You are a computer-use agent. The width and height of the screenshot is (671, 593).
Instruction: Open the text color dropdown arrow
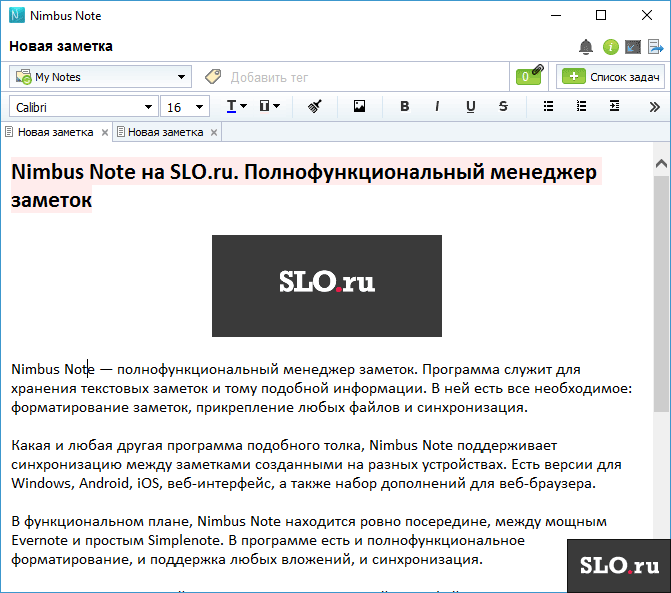click(243, 106)
